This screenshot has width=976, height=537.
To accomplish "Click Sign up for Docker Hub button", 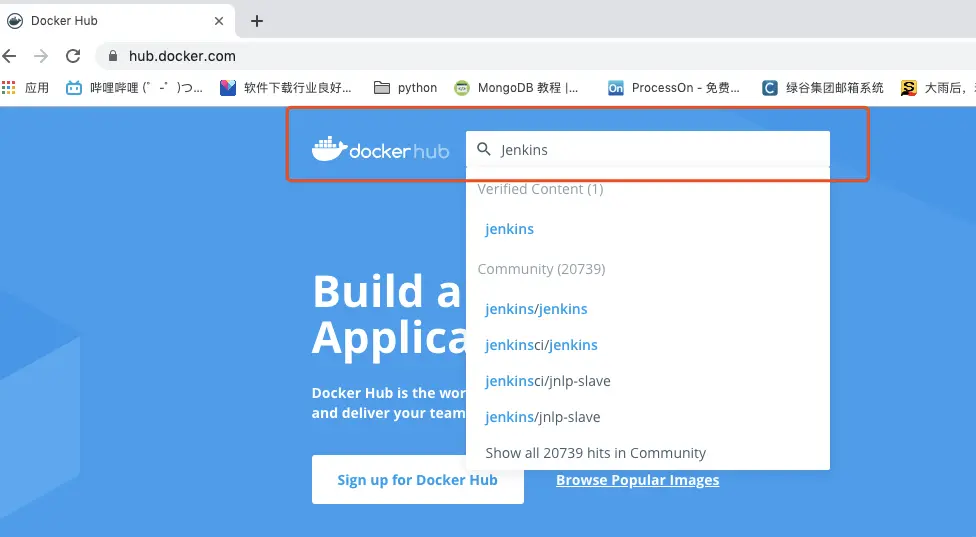I will pyautogui.click(x=418, y=480).
